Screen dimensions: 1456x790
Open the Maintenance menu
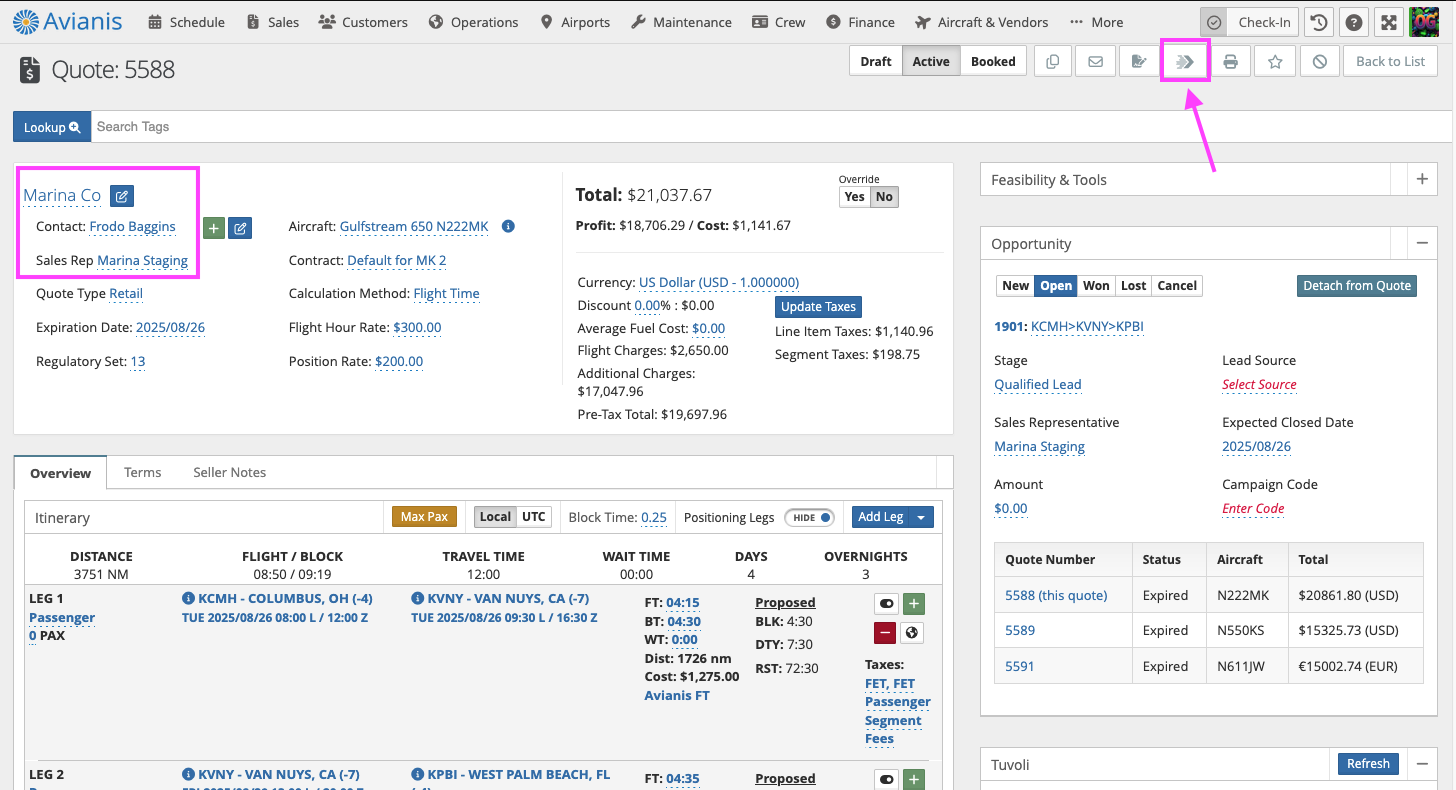[x=681, y=22]
